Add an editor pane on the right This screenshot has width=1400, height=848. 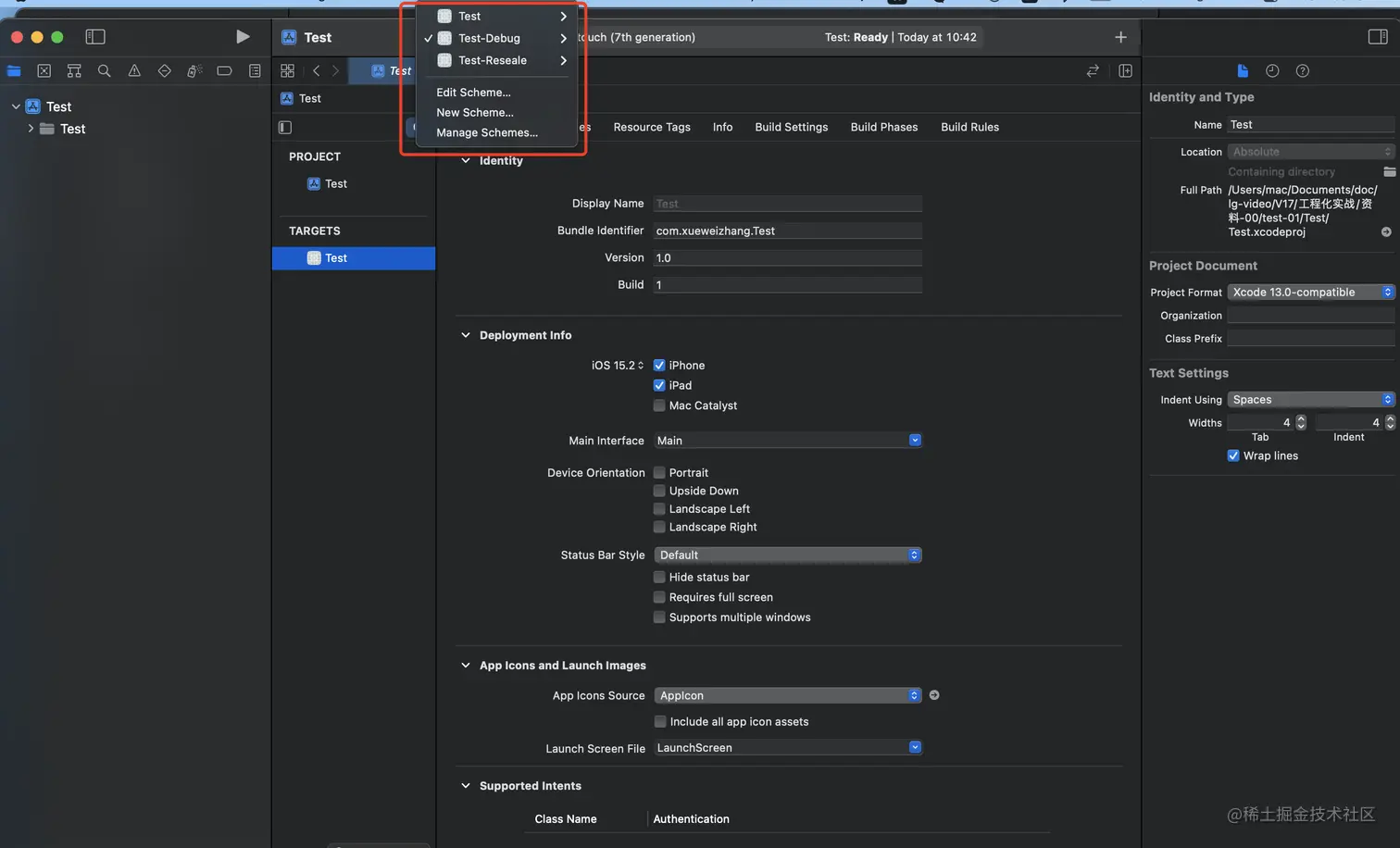click(1125, 70)
